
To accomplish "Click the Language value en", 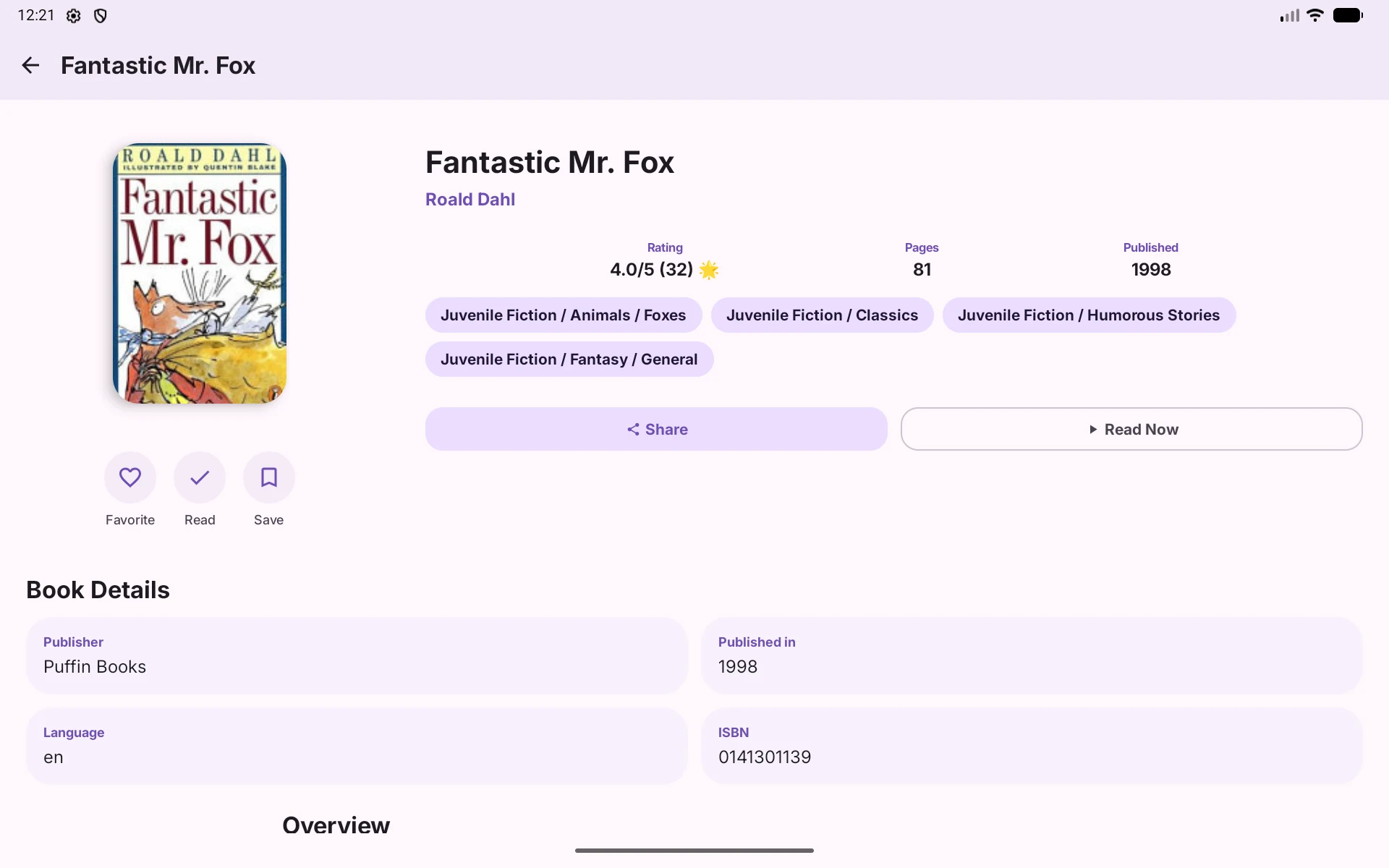I will click(54, 757).
